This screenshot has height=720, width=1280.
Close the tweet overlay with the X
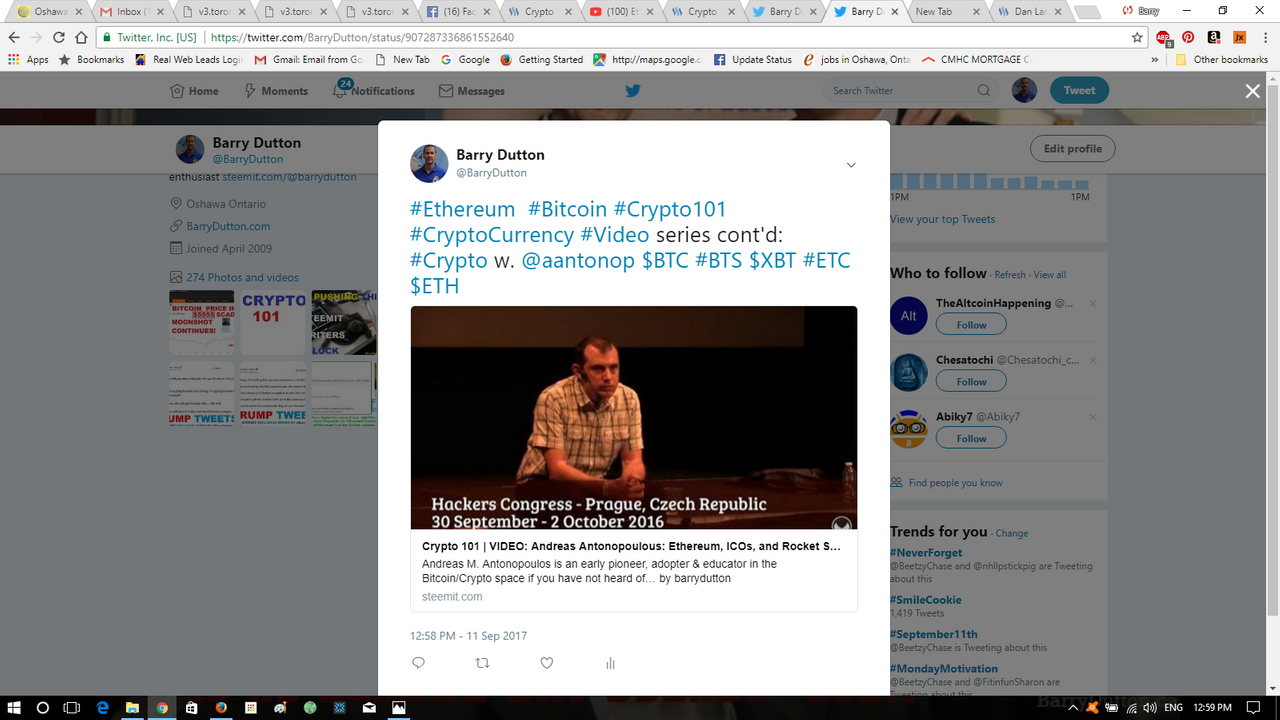[1252, 91]
